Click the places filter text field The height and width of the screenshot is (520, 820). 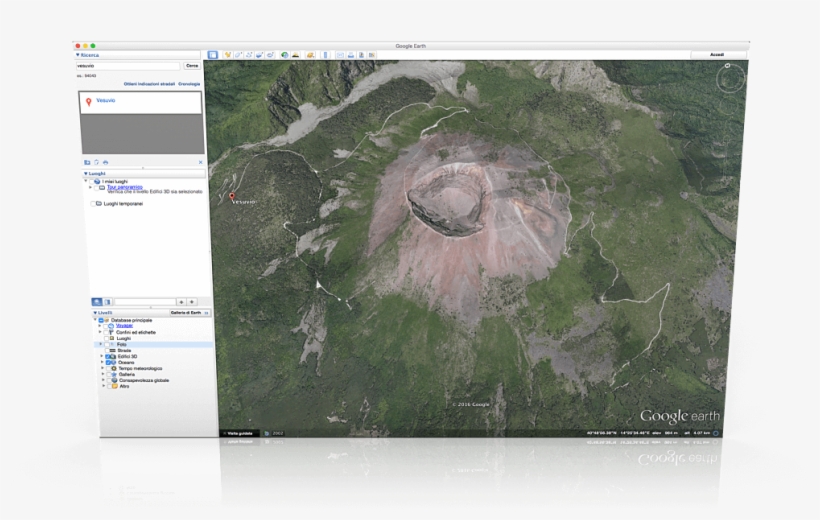145,302
